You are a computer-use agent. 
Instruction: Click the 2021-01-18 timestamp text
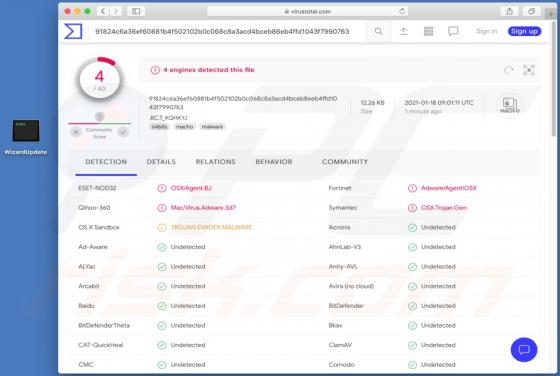pos(439,103)
